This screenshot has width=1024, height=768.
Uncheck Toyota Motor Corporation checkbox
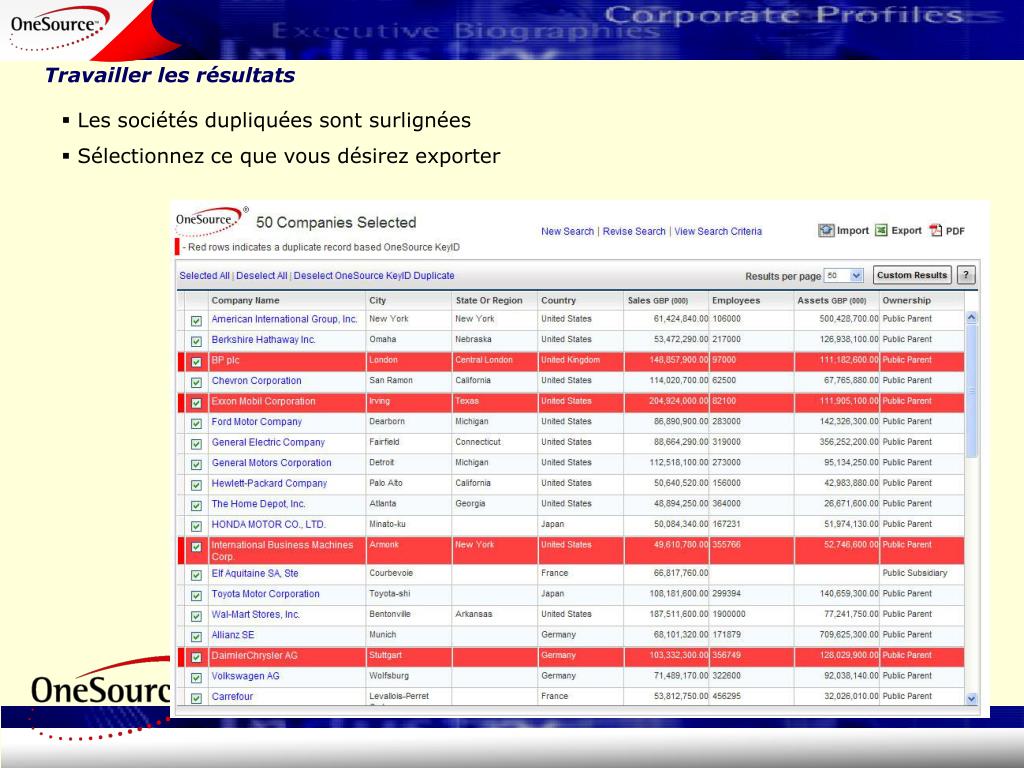[x=196, y=596]
